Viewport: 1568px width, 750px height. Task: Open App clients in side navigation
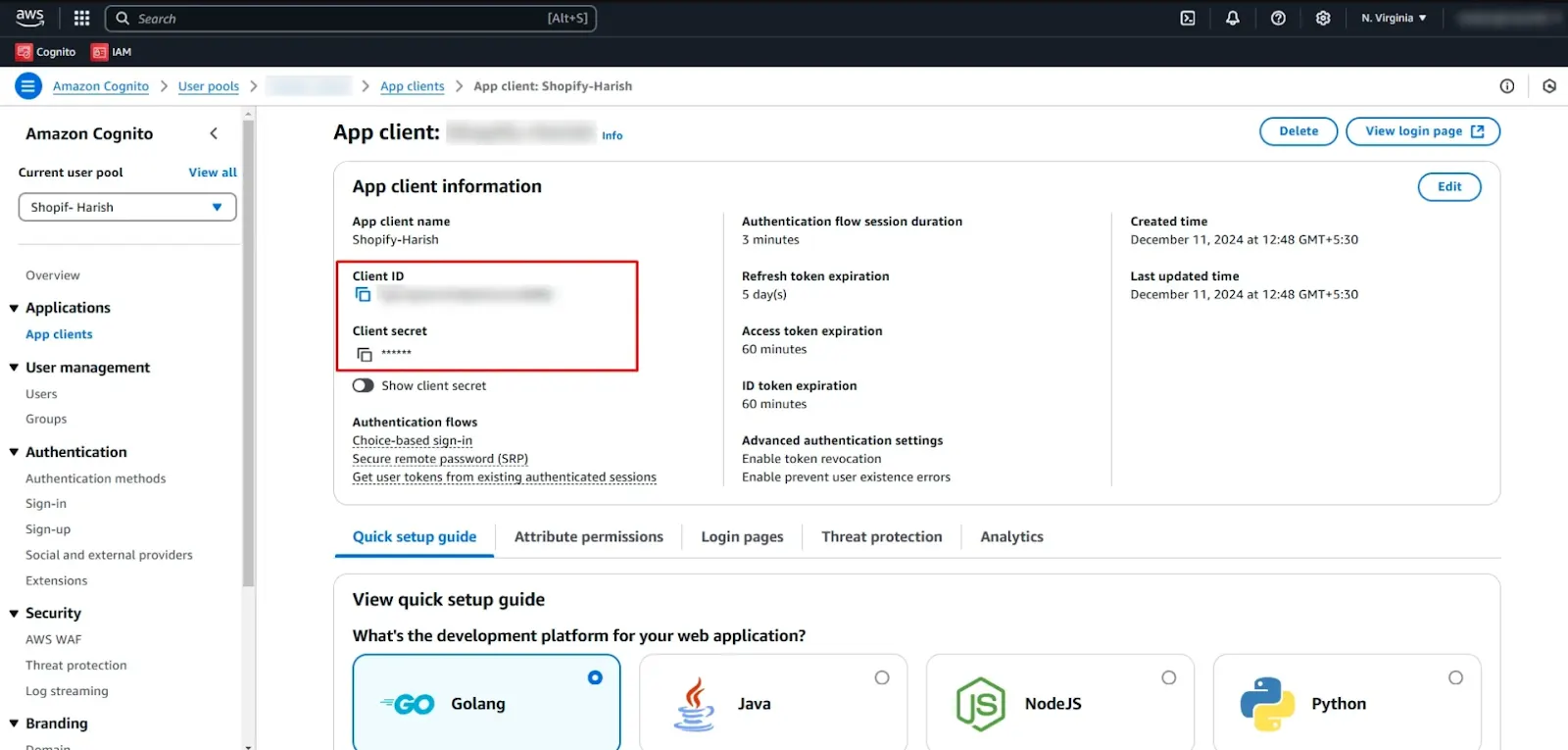(59, 334)
